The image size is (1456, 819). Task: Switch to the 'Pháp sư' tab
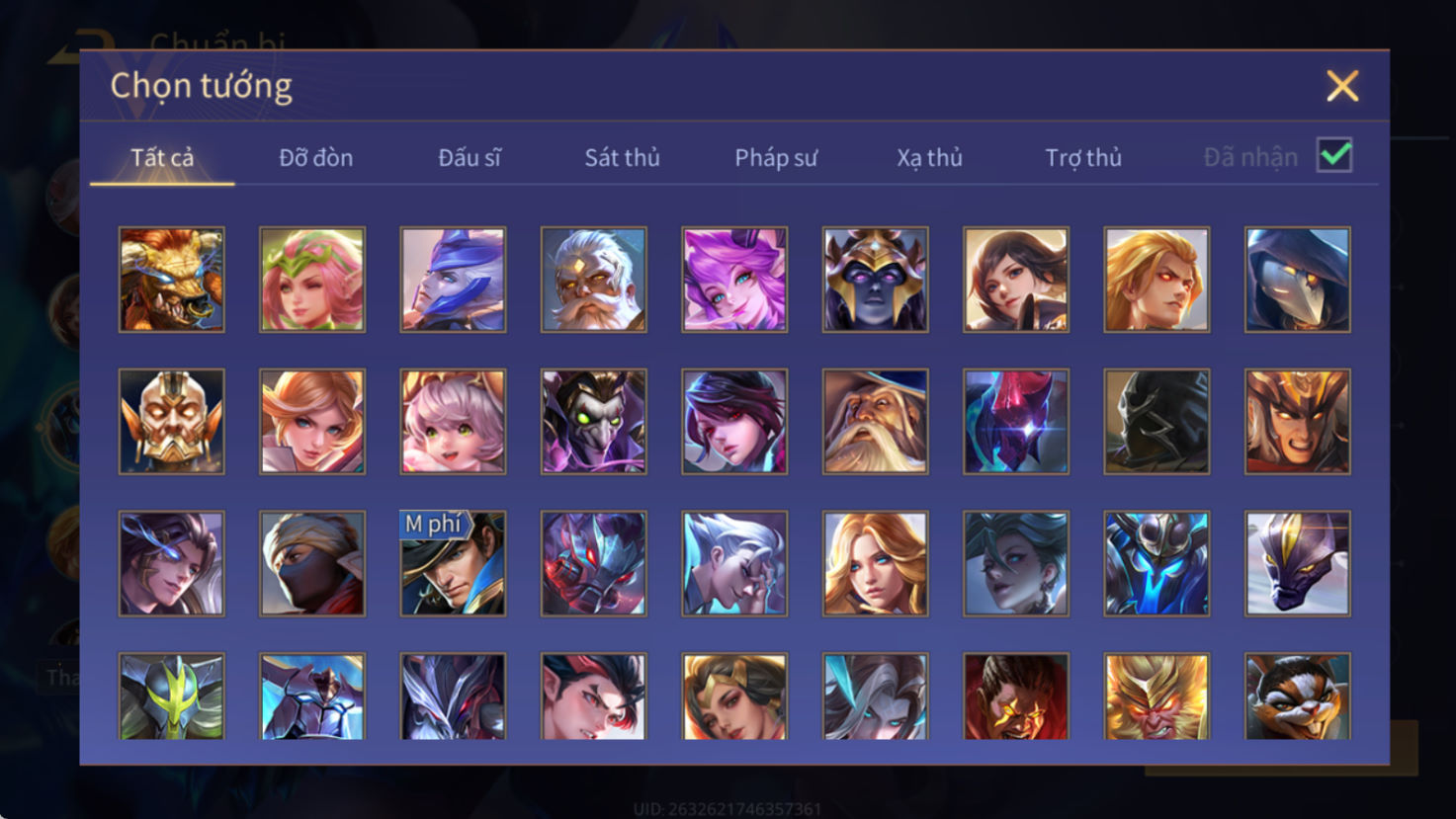(x=776, y=157)
